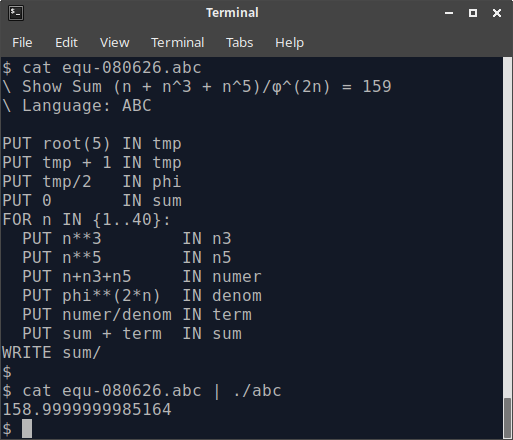Image resolution: width=513 pixels, height=440 pixels.
Task: Click the line 'PUT 0 IN sum'
Action: pyautogui.click(x=92, y=201)
